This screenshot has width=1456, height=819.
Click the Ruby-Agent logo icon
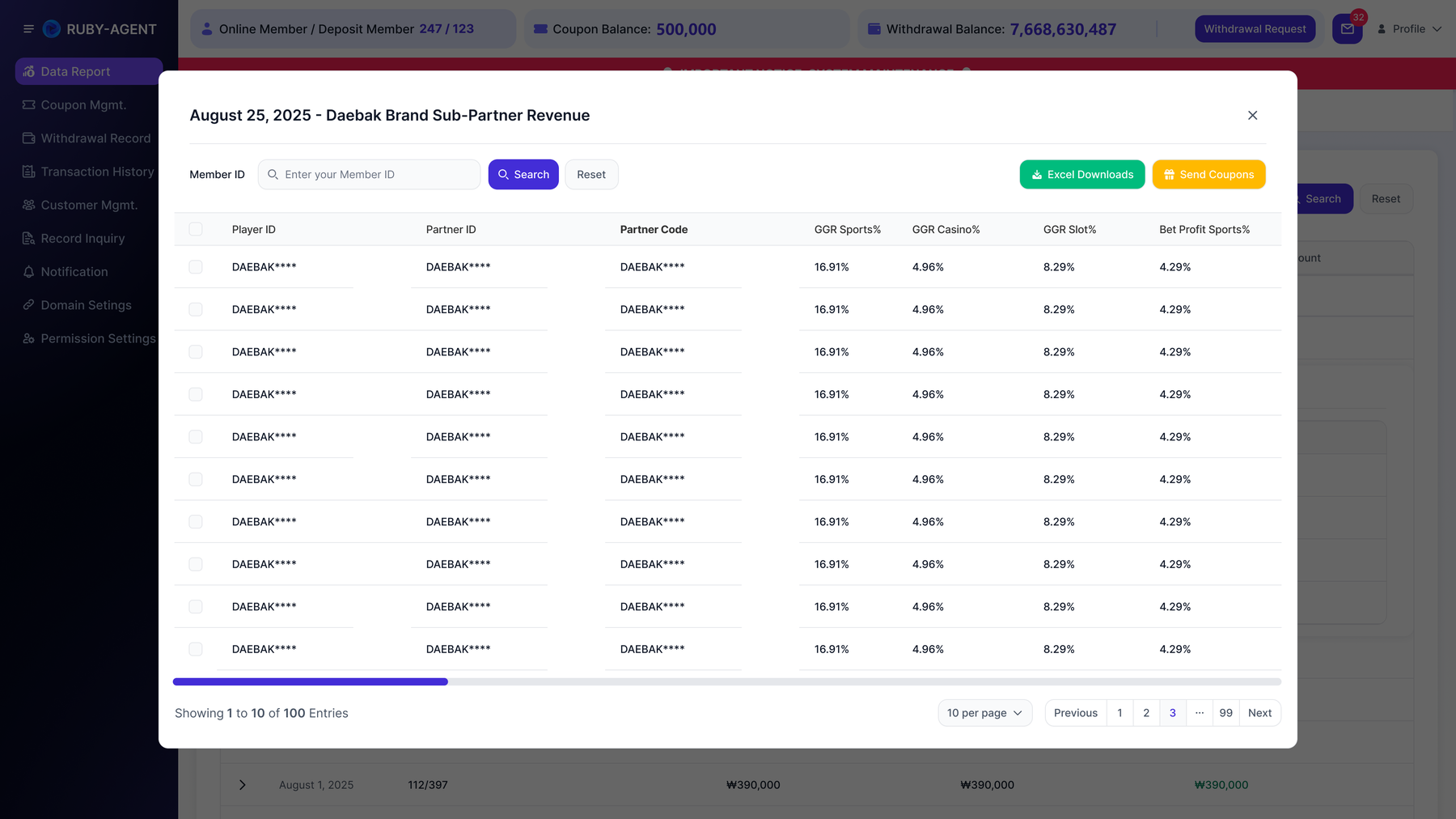[x=52, y=29]
